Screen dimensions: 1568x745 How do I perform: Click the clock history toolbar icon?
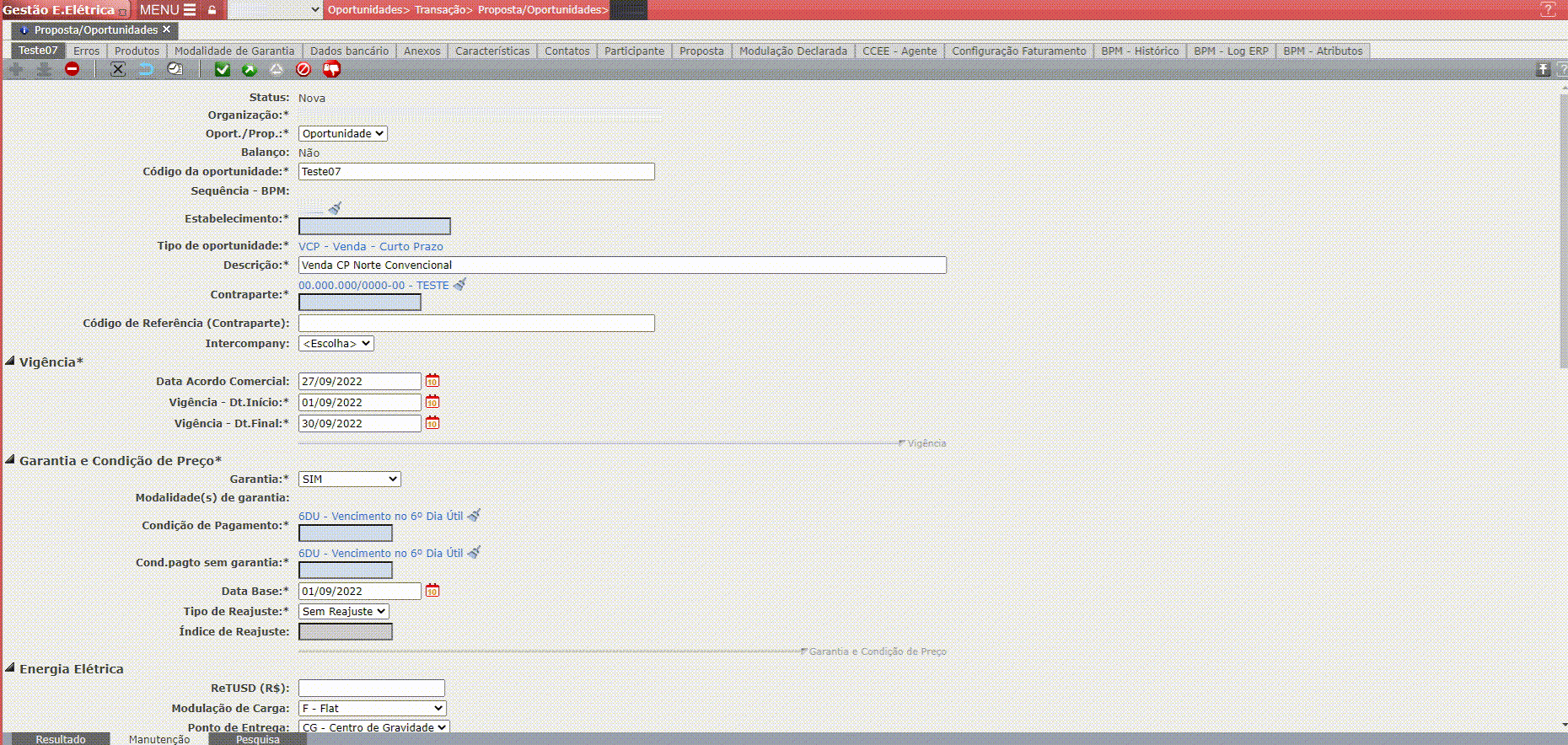click(x=175, y=70)
